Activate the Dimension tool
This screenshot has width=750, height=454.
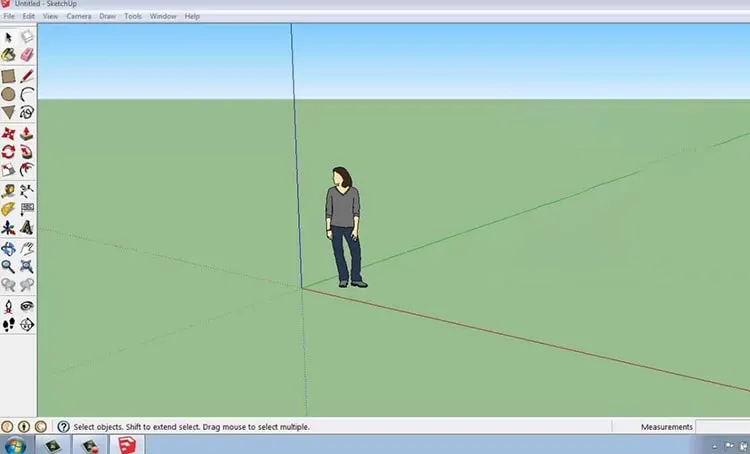pyautogui.click(x=27, y=191)
